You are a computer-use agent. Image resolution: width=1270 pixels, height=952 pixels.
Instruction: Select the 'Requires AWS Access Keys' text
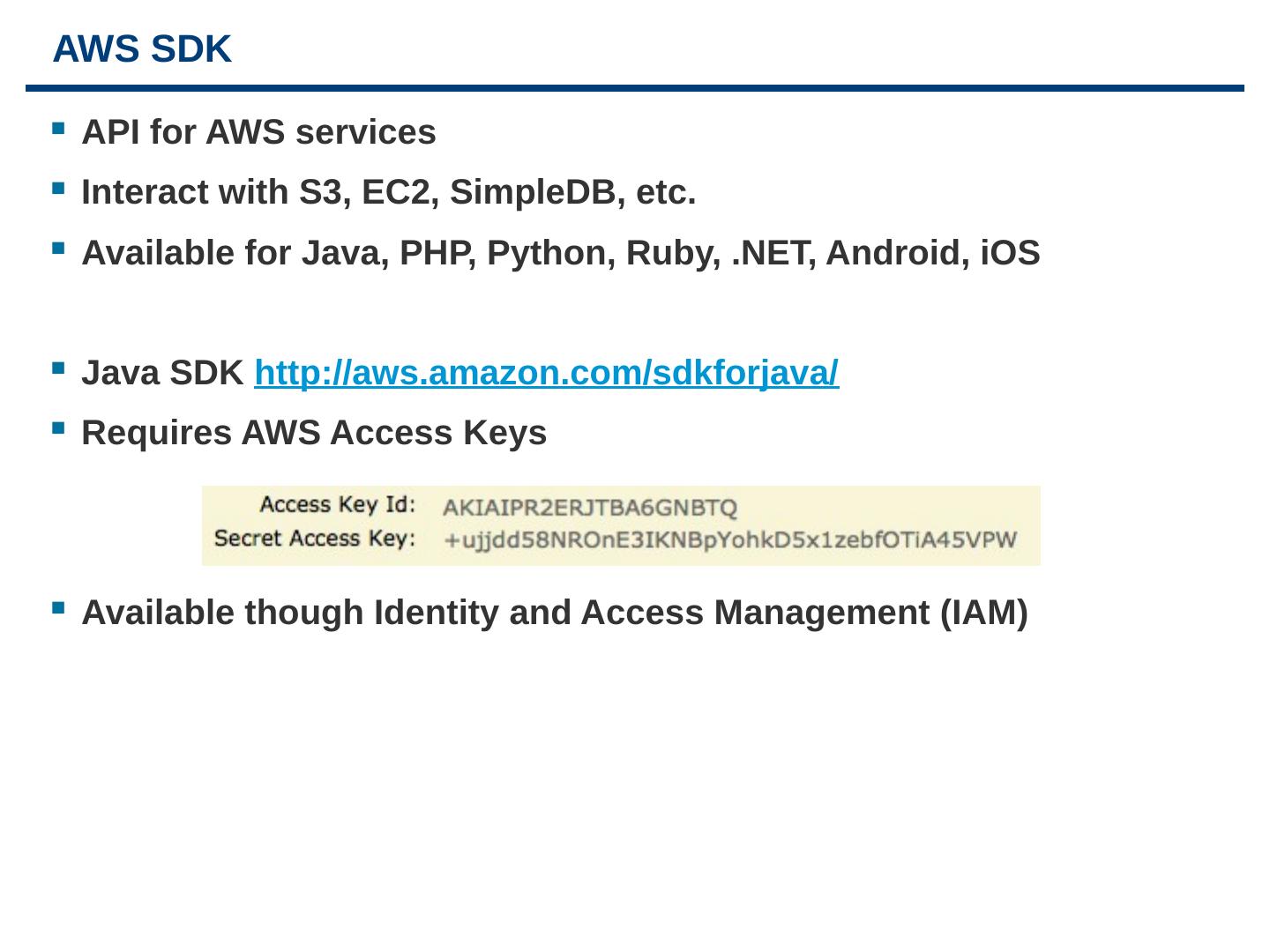coord(314,433)
